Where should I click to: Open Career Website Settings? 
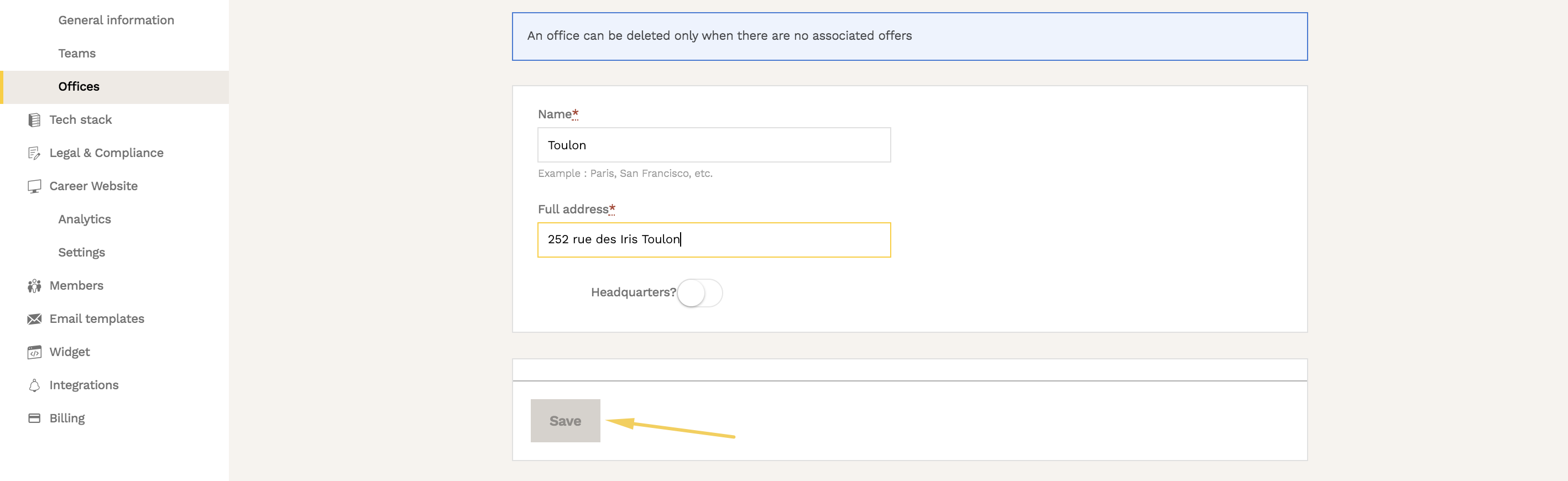point(82,252)
